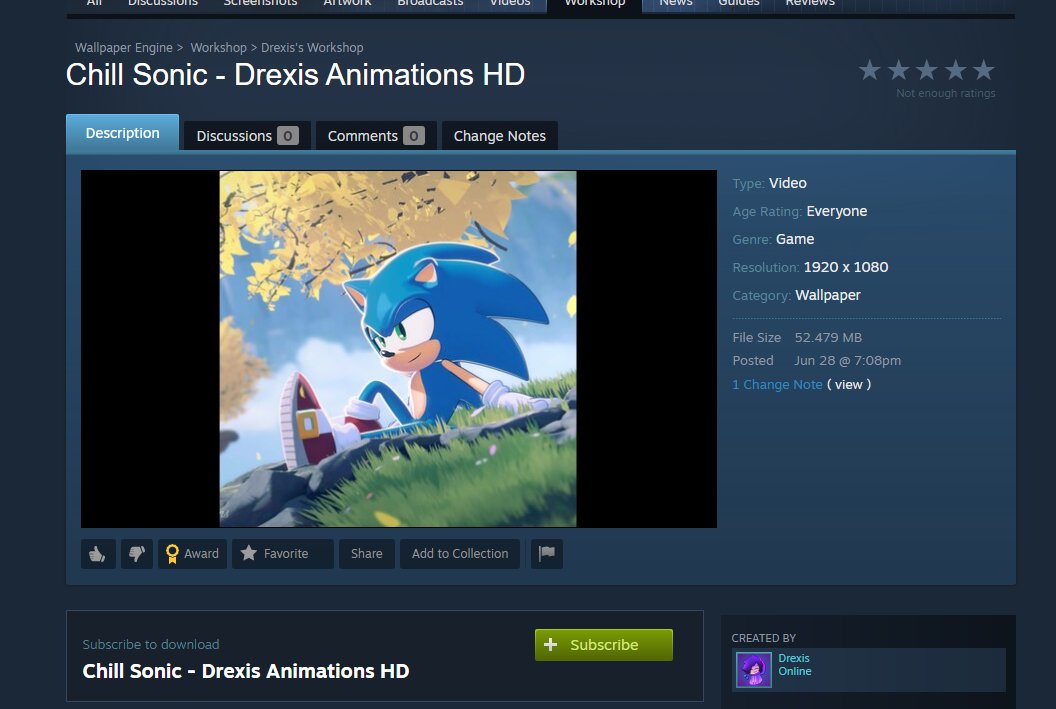Click the 'Chill Sonic - Drexis Animations HD' page title

pos(295,75)
